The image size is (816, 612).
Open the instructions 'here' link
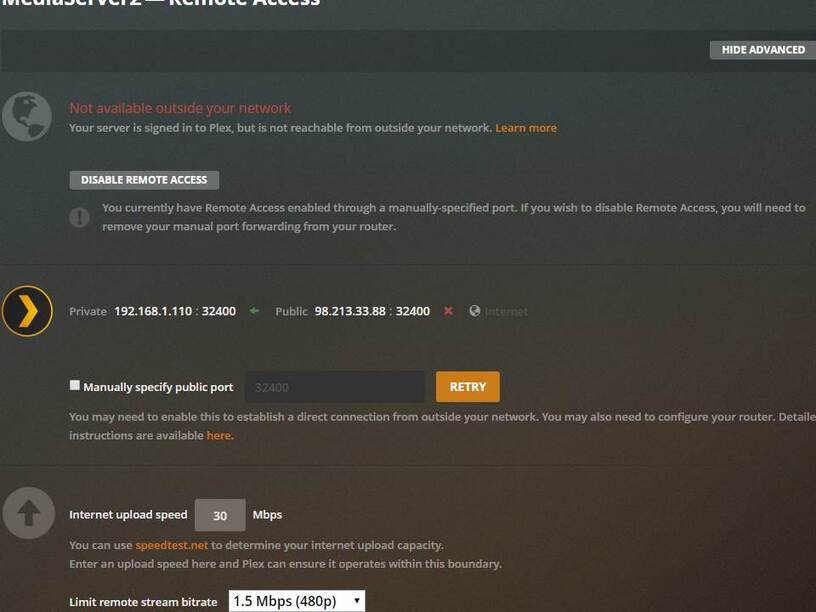click(219, 436)
